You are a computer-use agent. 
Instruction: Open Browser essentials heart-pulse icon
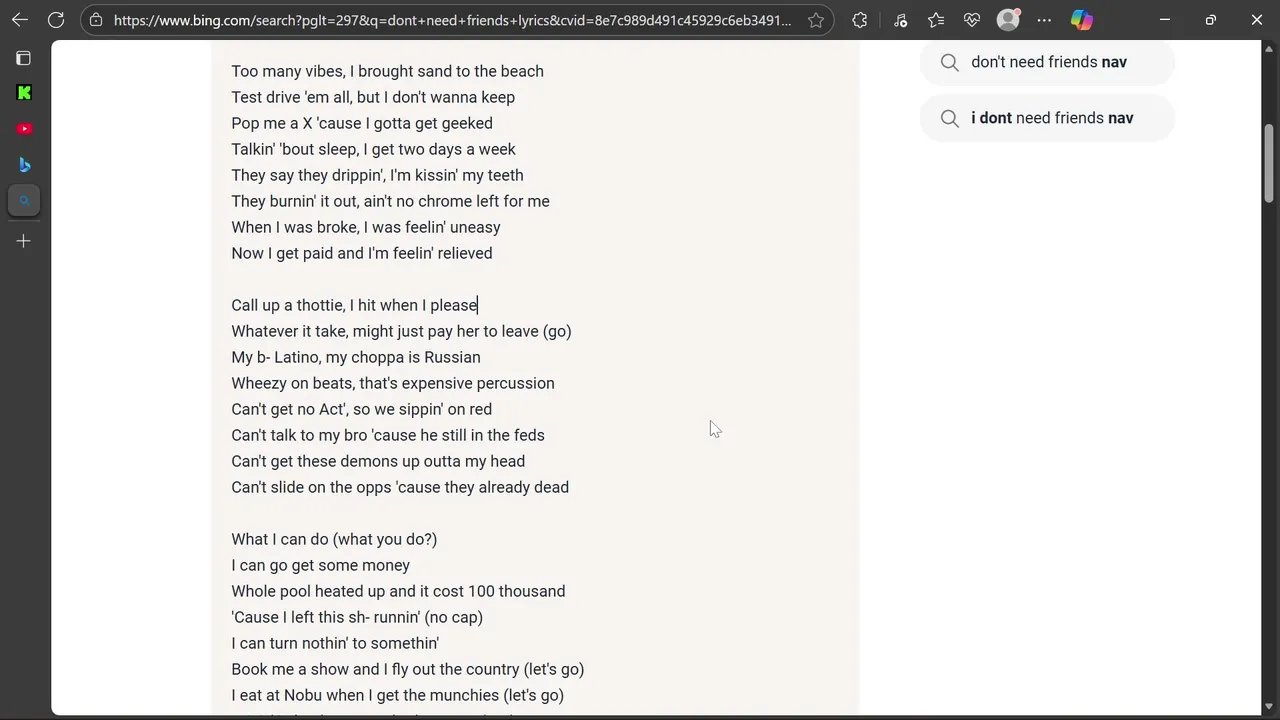click(972, 20)
